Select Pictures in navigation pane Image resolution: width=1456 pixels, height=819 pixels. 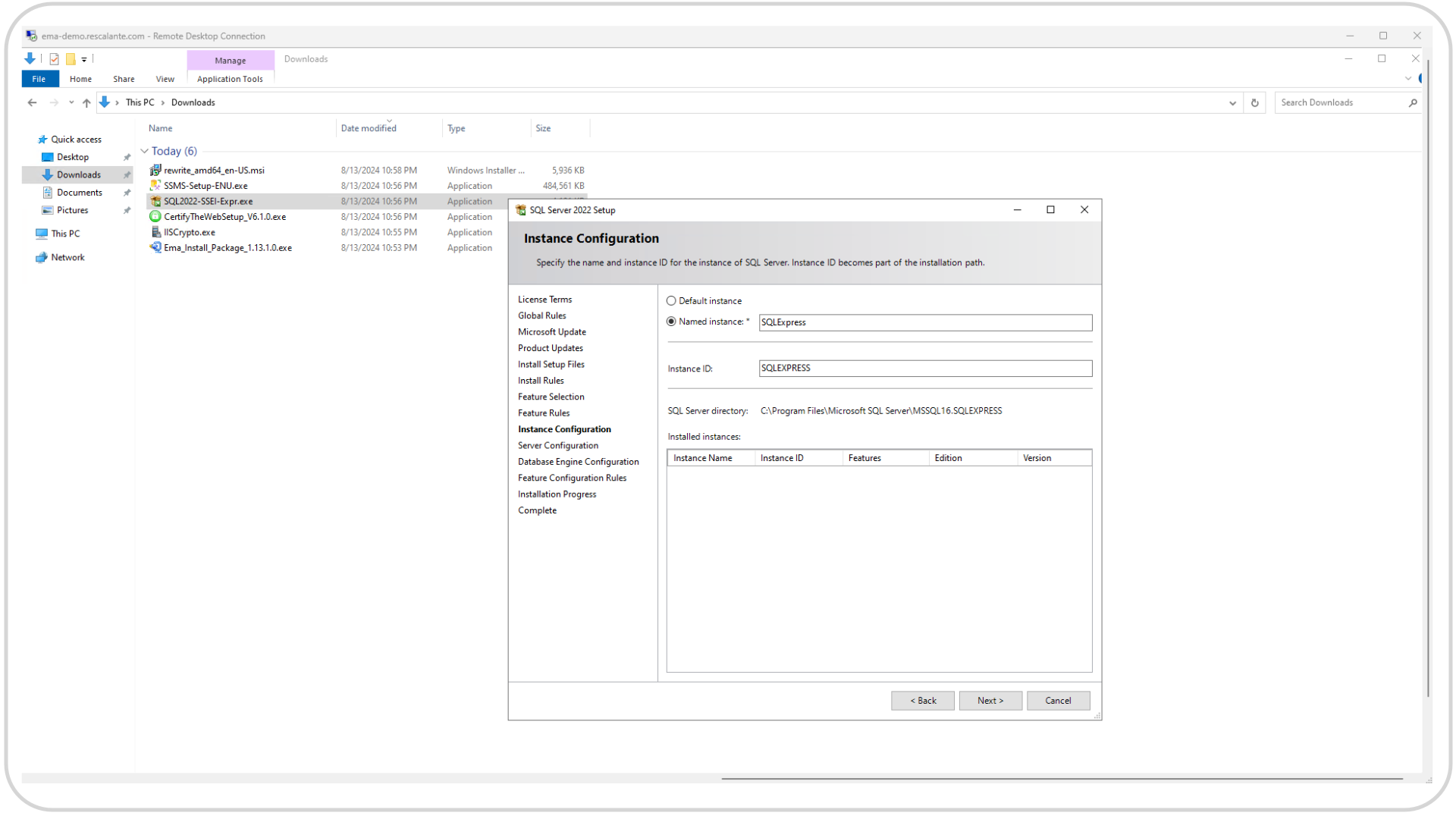(x=72, y=210)
